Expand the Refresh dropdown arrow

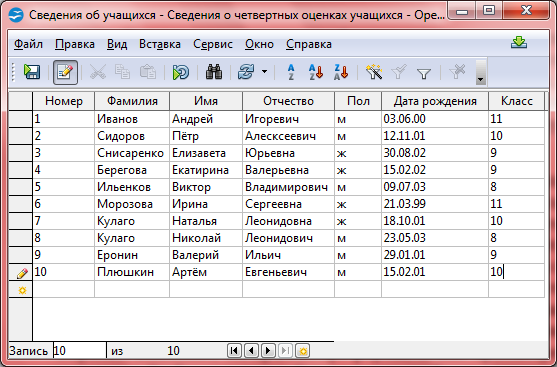pyautogui.click(x=264, y=72)
